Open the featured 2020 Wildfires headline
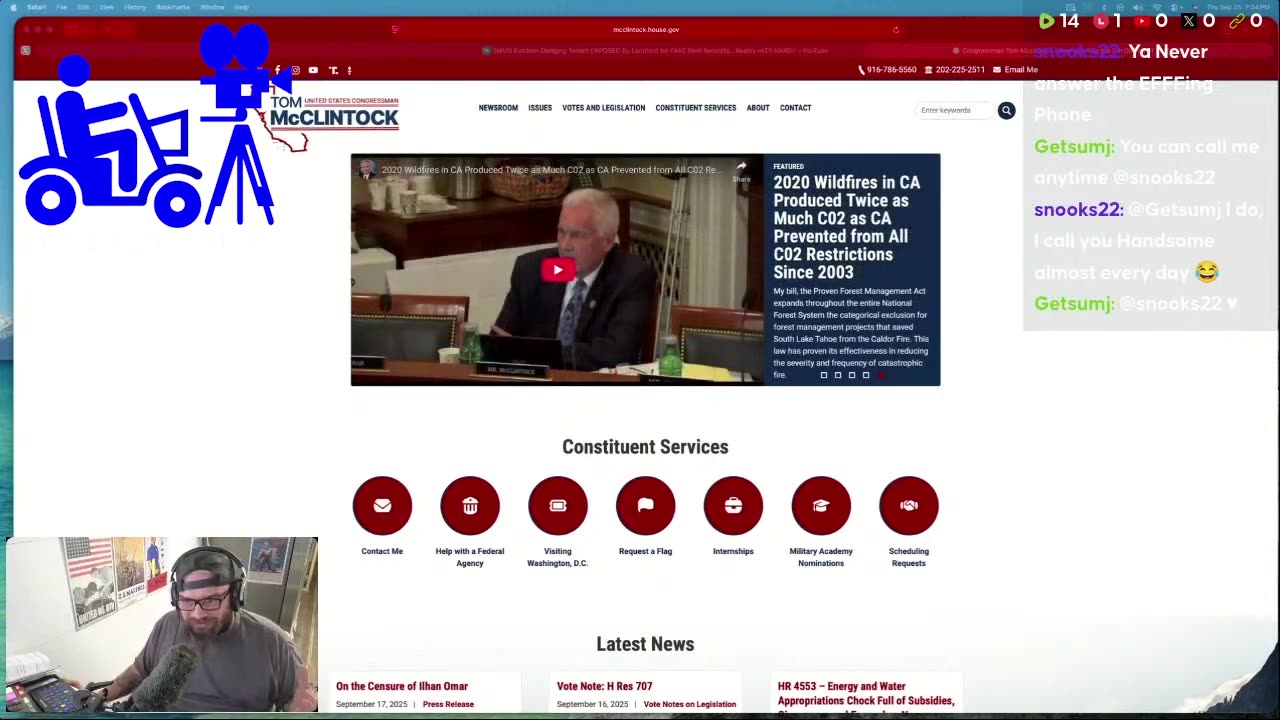 click(x=847, y=227)
